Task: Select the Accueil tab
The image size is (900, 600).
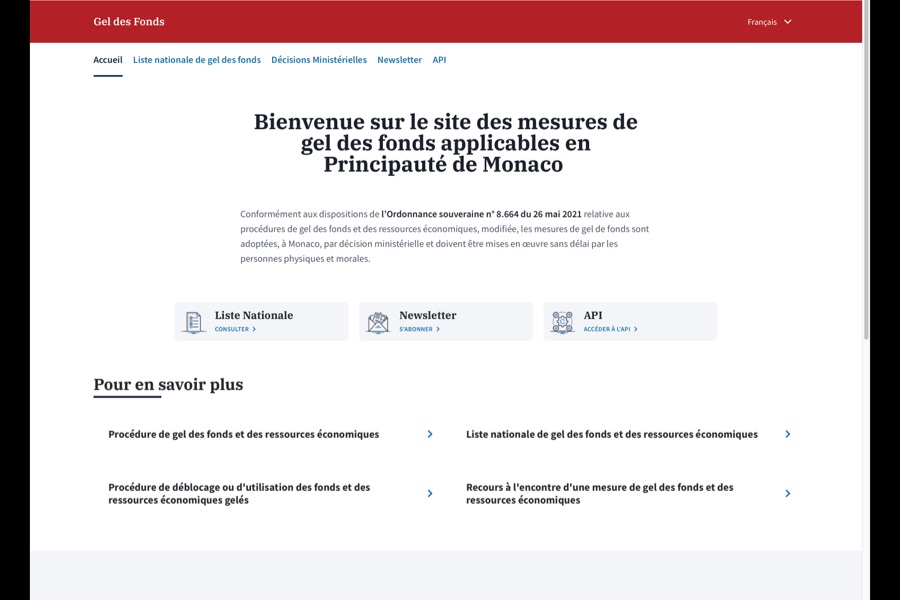Action: pyautogui.click(x=108, y=60)
